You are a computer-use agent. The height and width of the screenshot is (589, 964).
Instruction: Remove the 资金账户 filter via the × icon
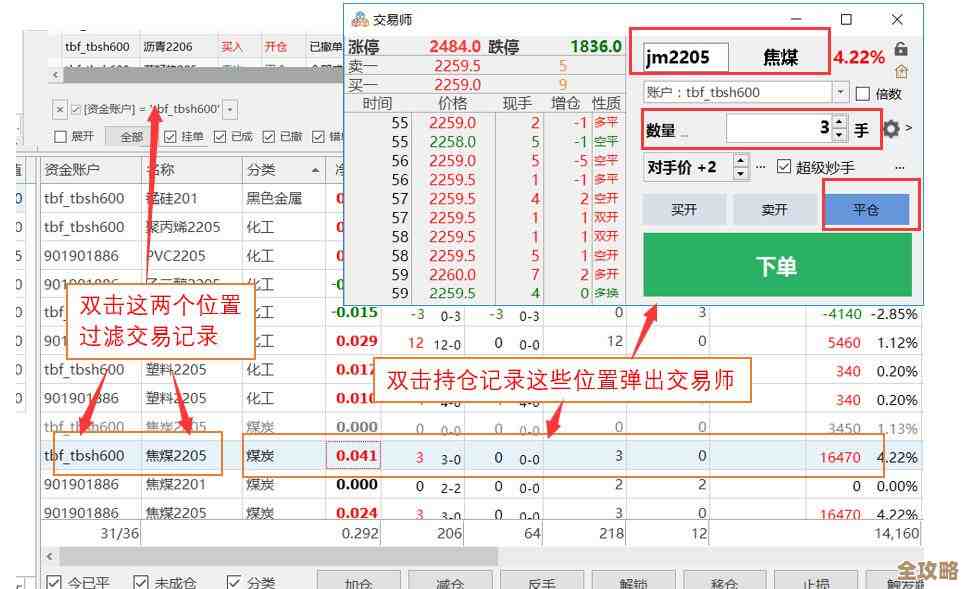click(x=59, y=109)
